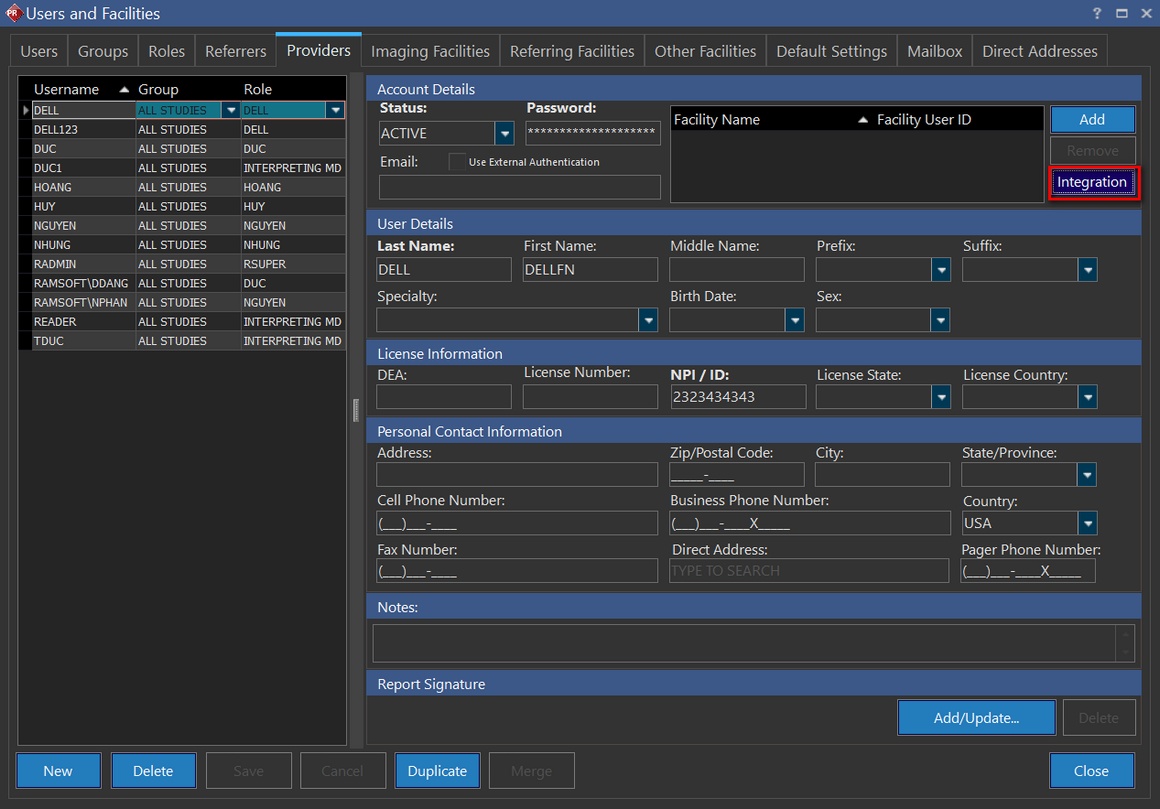The width and height of the screenshot is (1160, 809).
Task: Expand the Specialty dropdown
Action: click(648, 320)
